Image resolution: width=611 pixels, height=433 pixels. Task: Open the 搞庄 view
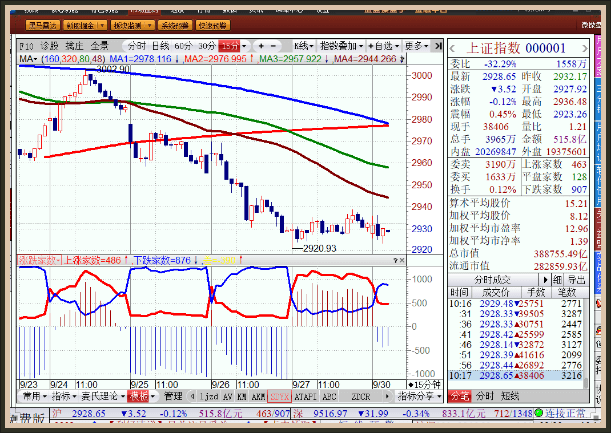tap(74, 46)
